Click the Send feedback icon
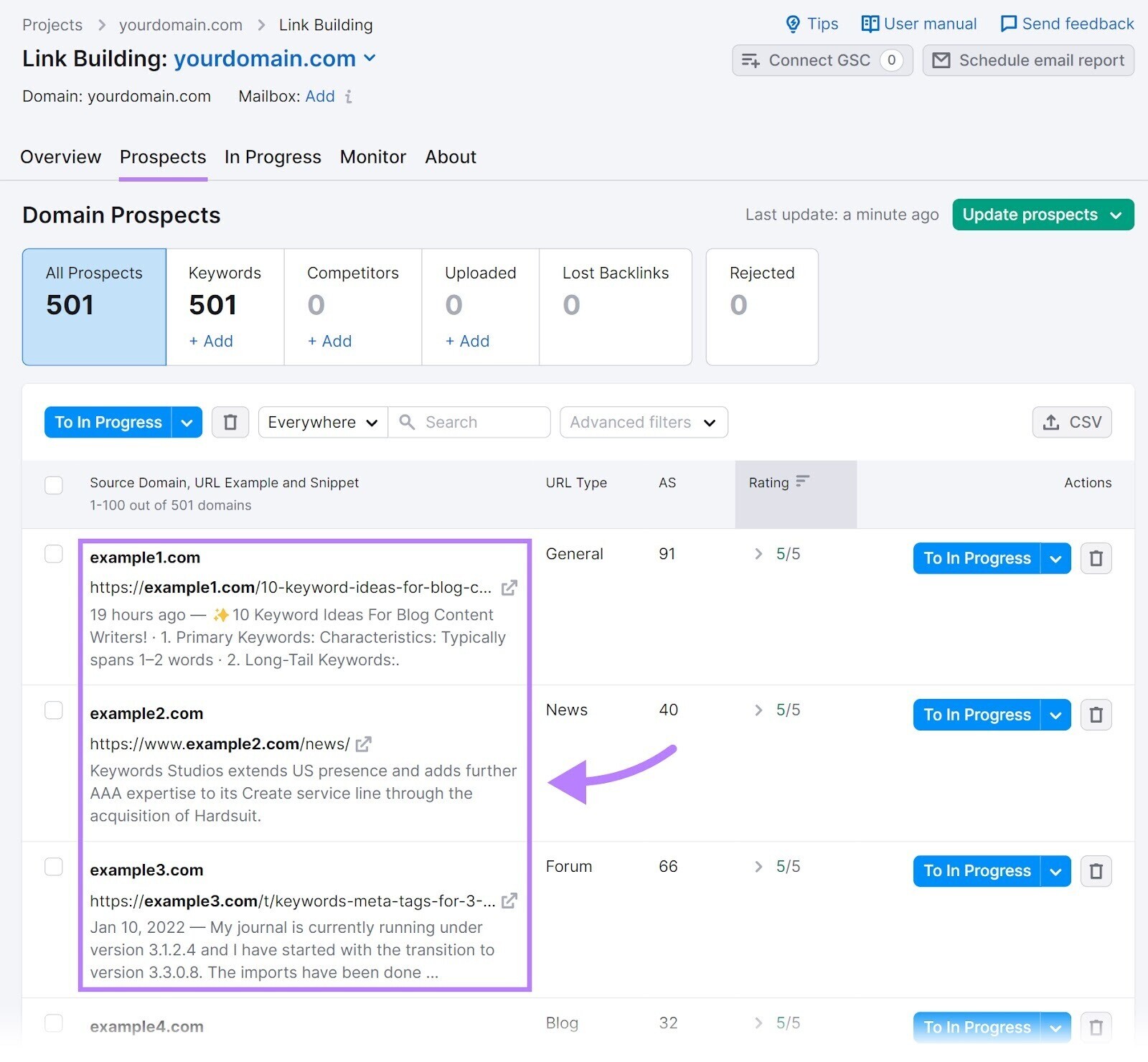The image size is (1148, 1062). point(1010,24)
